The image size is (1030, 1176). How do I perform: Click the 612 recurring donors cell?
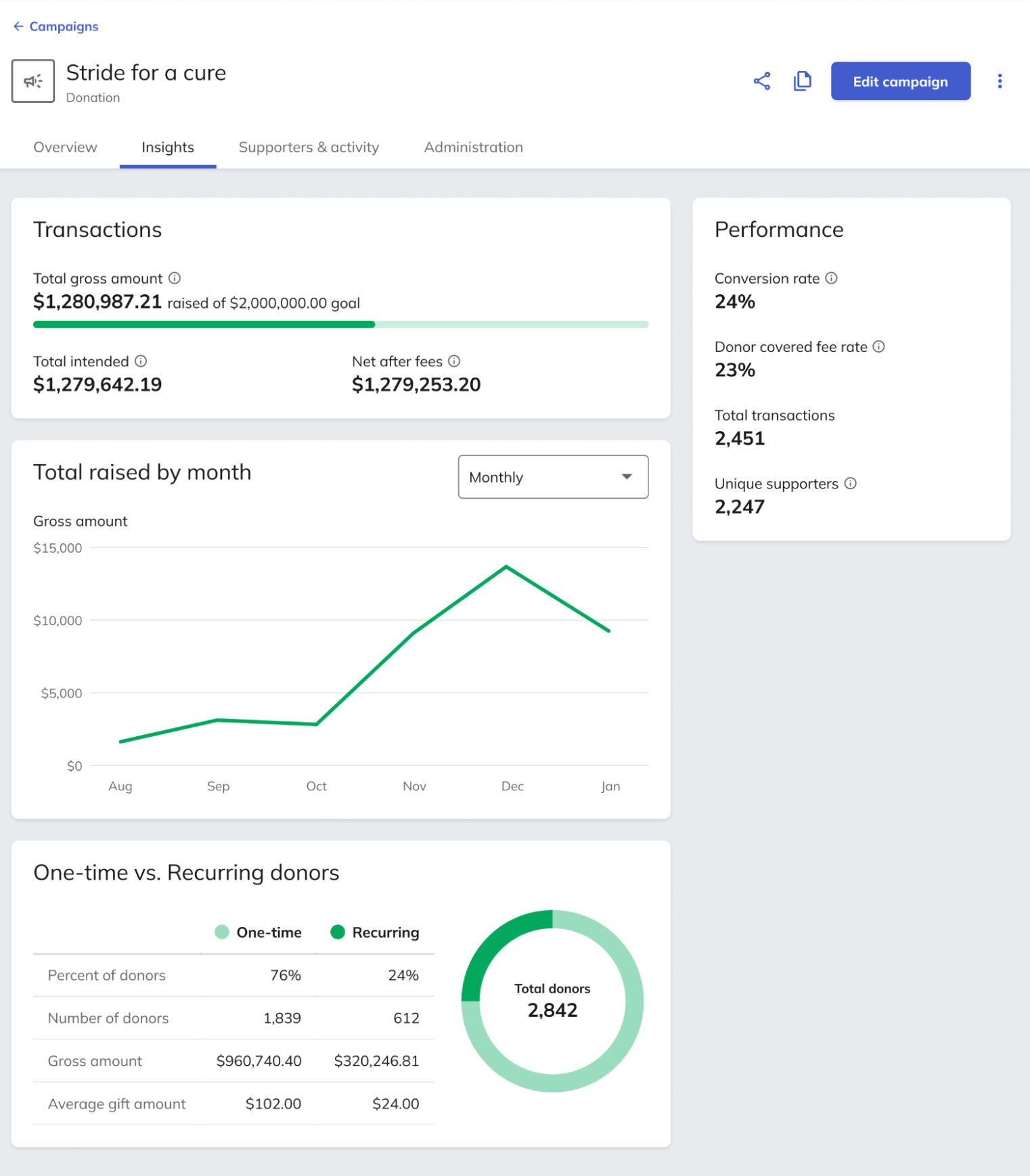[406, 1018]
